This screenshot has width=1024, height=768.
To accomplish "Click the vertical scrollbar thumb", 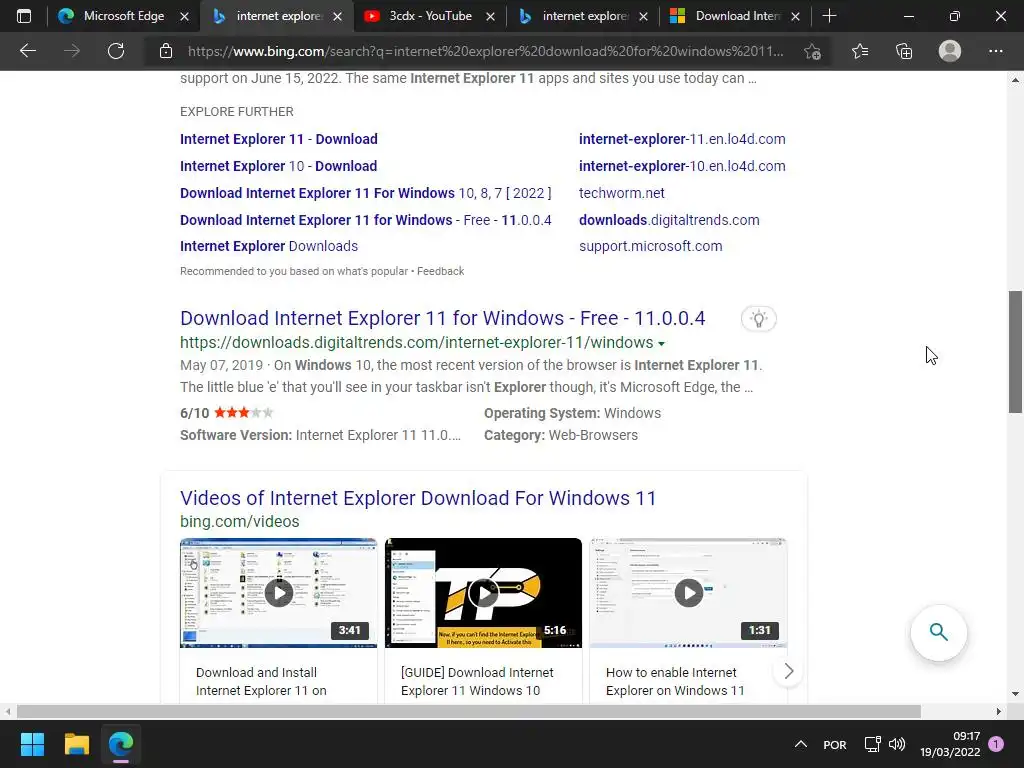I will click(1015, 352).
